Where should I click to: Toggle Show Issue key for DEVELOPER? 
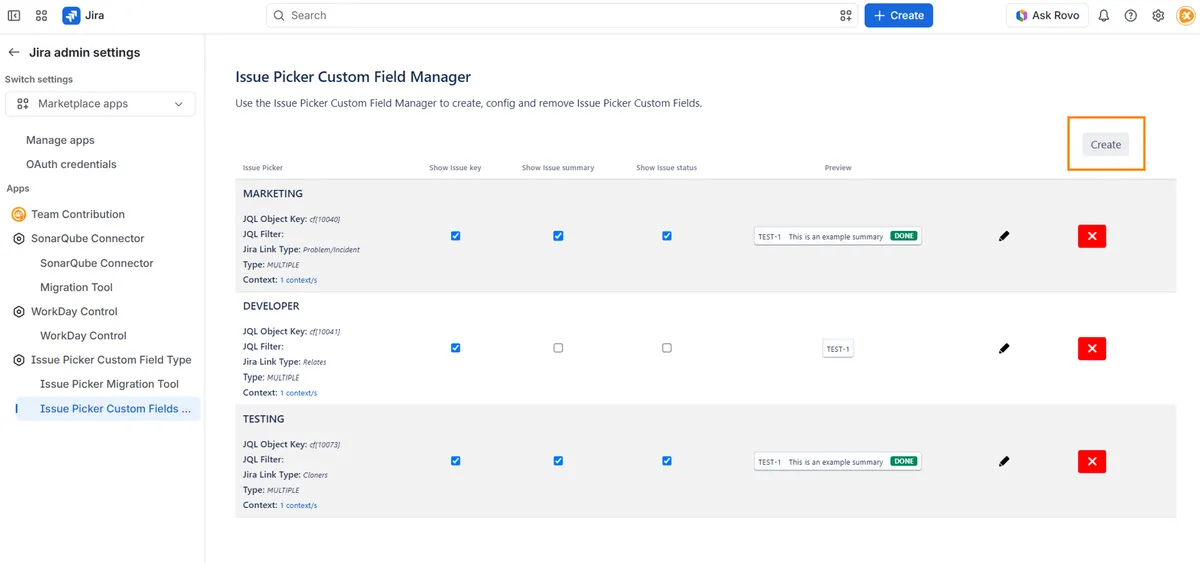[x=455, y=348]
